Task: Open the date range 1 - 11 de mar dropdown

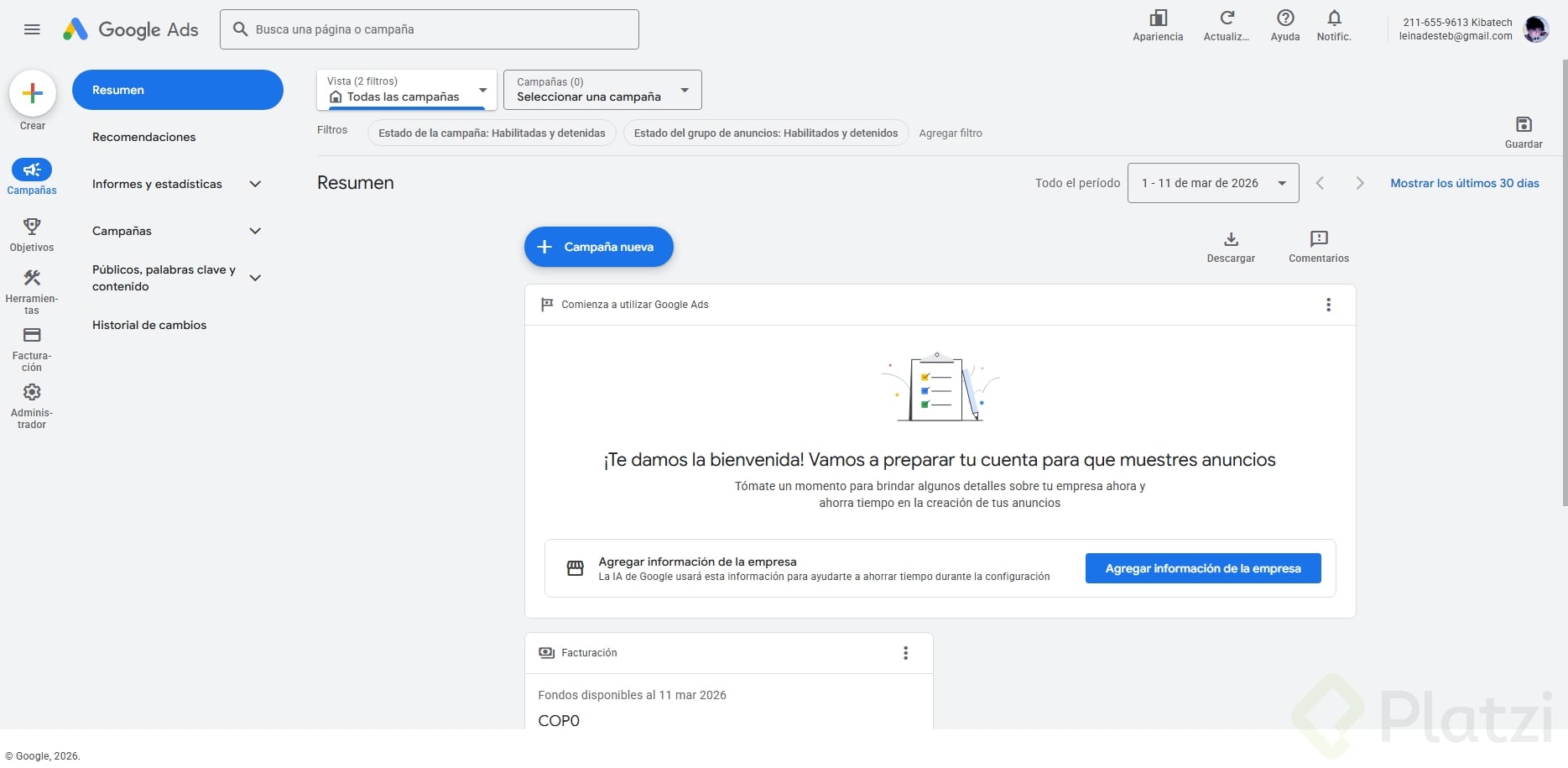Action: tap(1213, 183)
